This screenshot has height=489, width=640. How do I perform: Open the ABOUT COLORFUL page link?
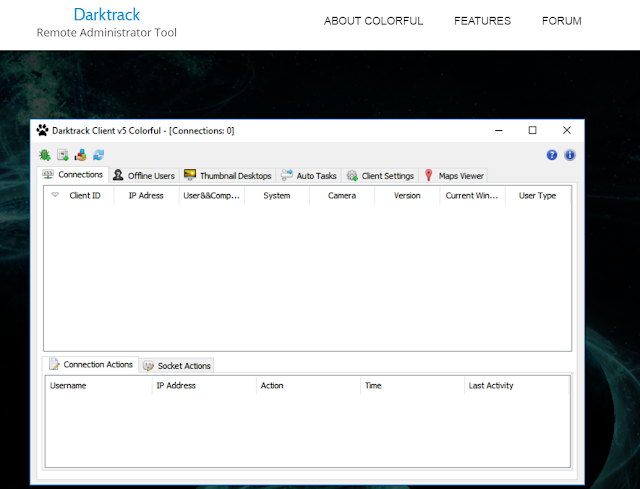(x=373, y=21)
